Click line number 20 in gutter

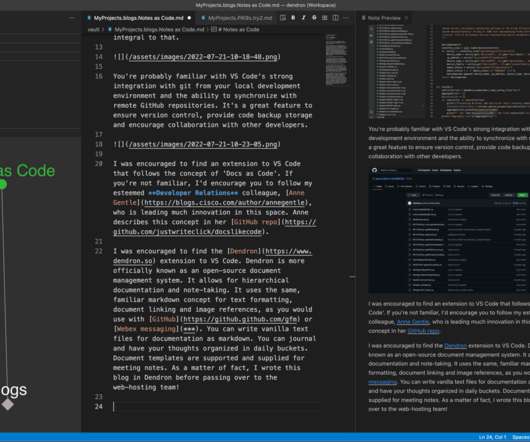[x=99, y=164]
